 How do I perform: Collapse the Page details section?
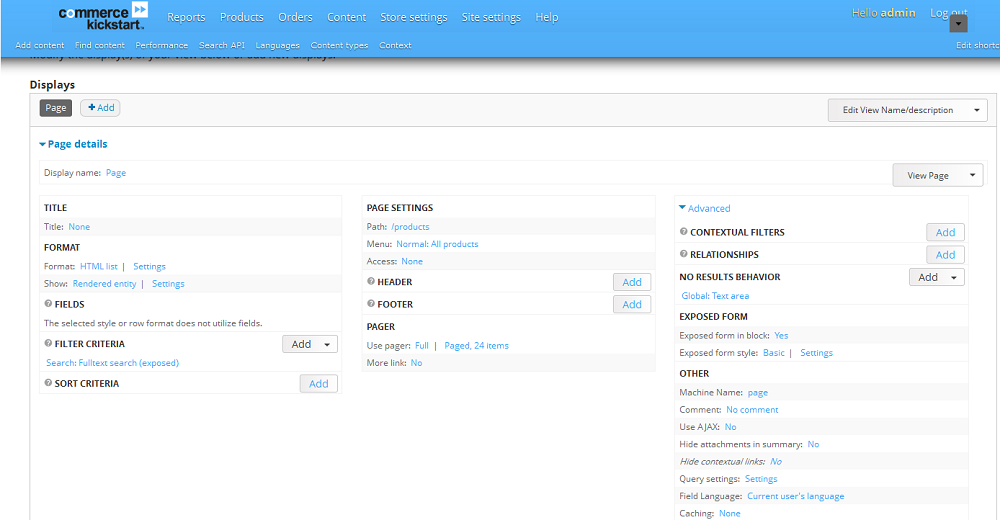click(73, 144)
